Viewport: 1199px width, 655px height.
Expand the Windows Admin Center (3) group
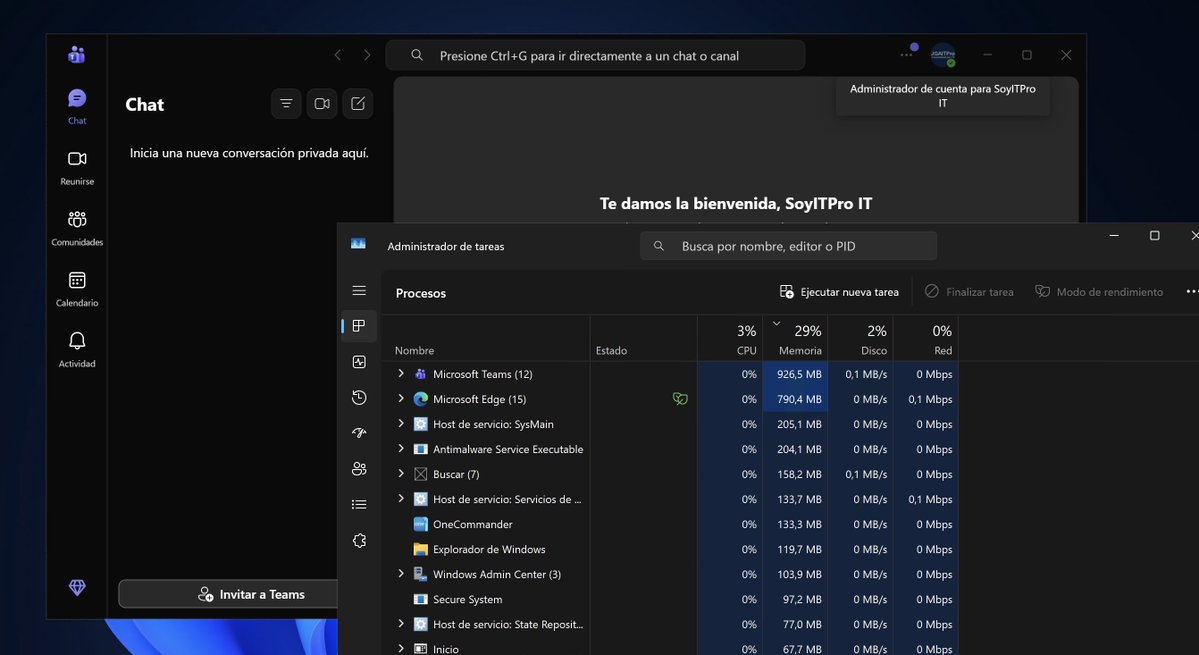pos(401,573)
